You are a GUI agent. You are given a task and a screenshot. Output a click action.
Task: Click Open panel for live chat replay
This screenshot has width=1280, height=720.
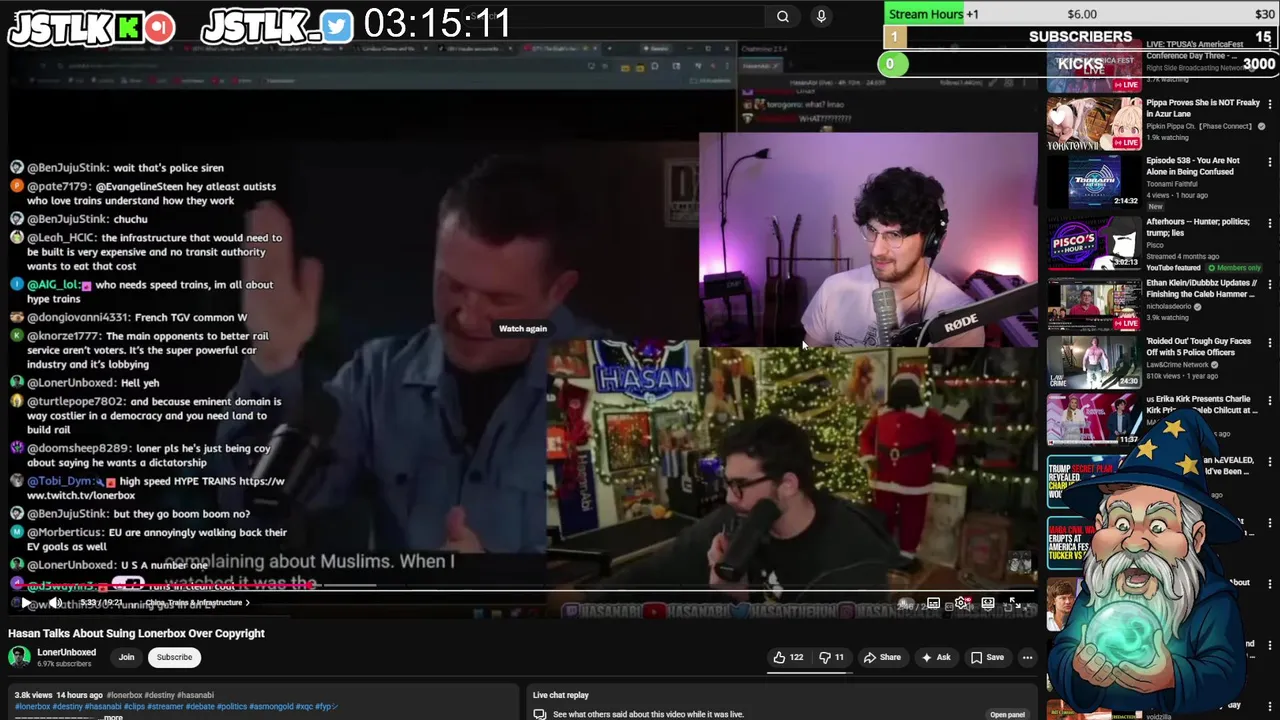point(1007,714)
